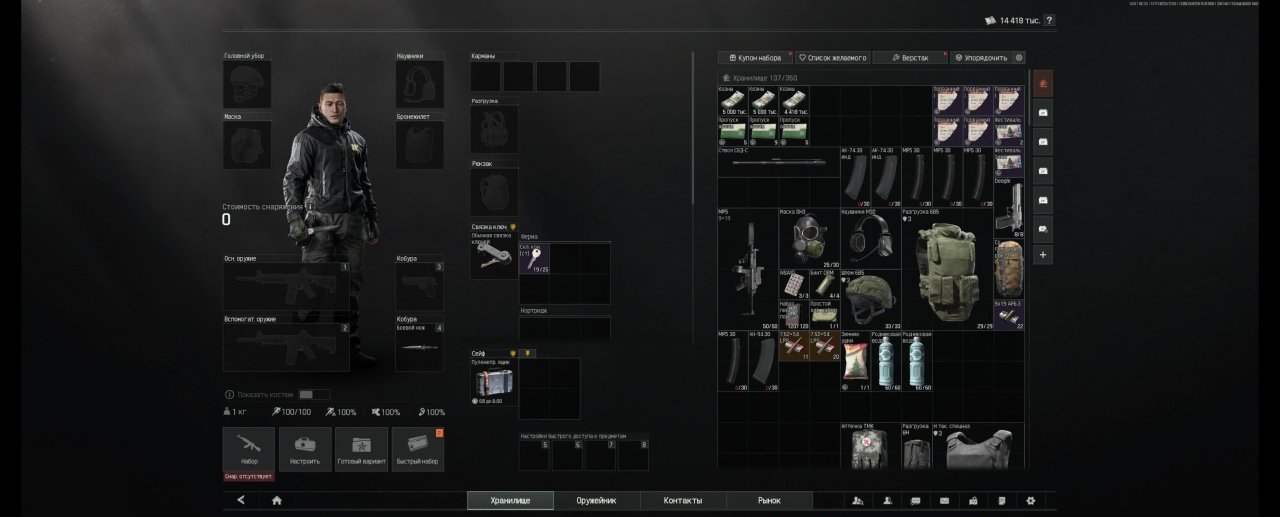Select the combat knife in slot 4
This screenshot has height=517, width=1280.
coord(420,347)
